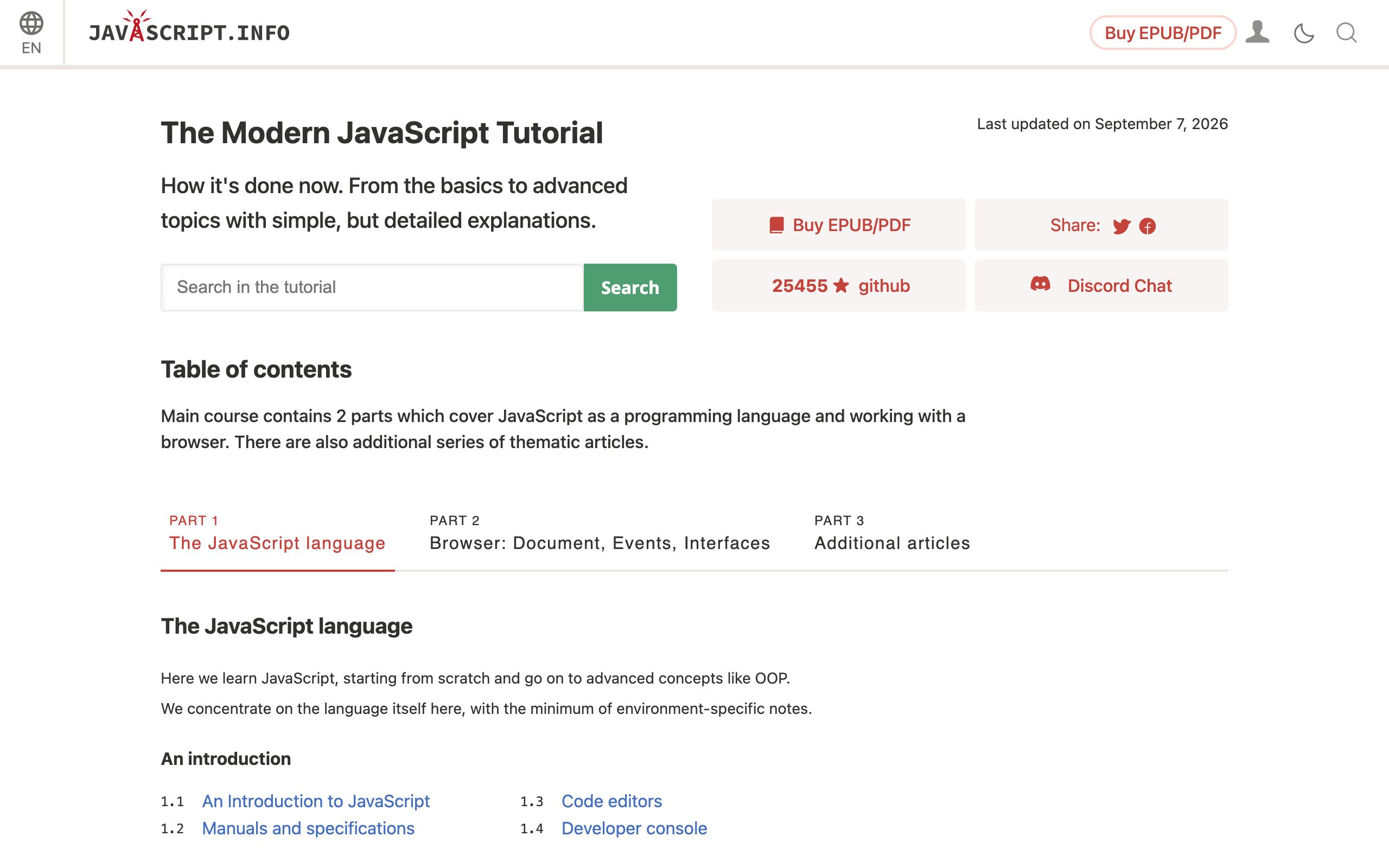
Task: Click the Buy EPUB/PDF card with book icon
Action: click(839, 225)
